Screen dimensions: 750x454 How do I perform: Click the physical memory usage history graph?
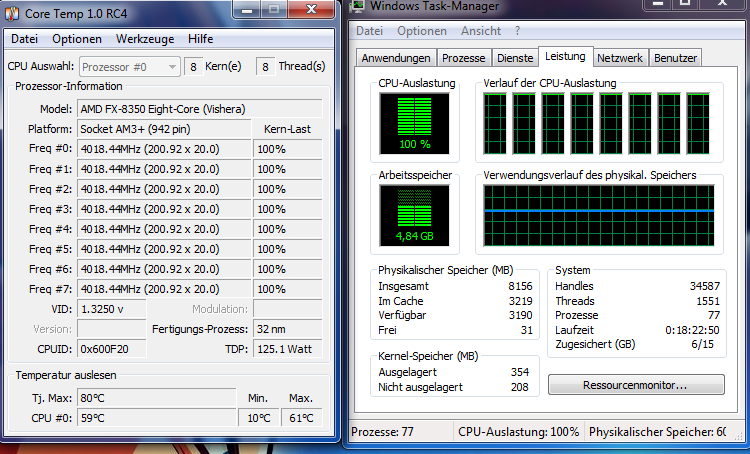pyautogui.click(x=599, y=215)
